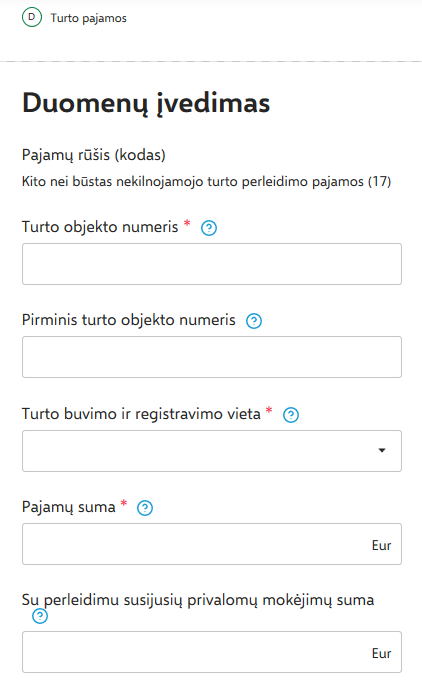422x687 pixels.
Task: Click the Eur suffix in Pajamų suma field
Action: pos(381,545)
